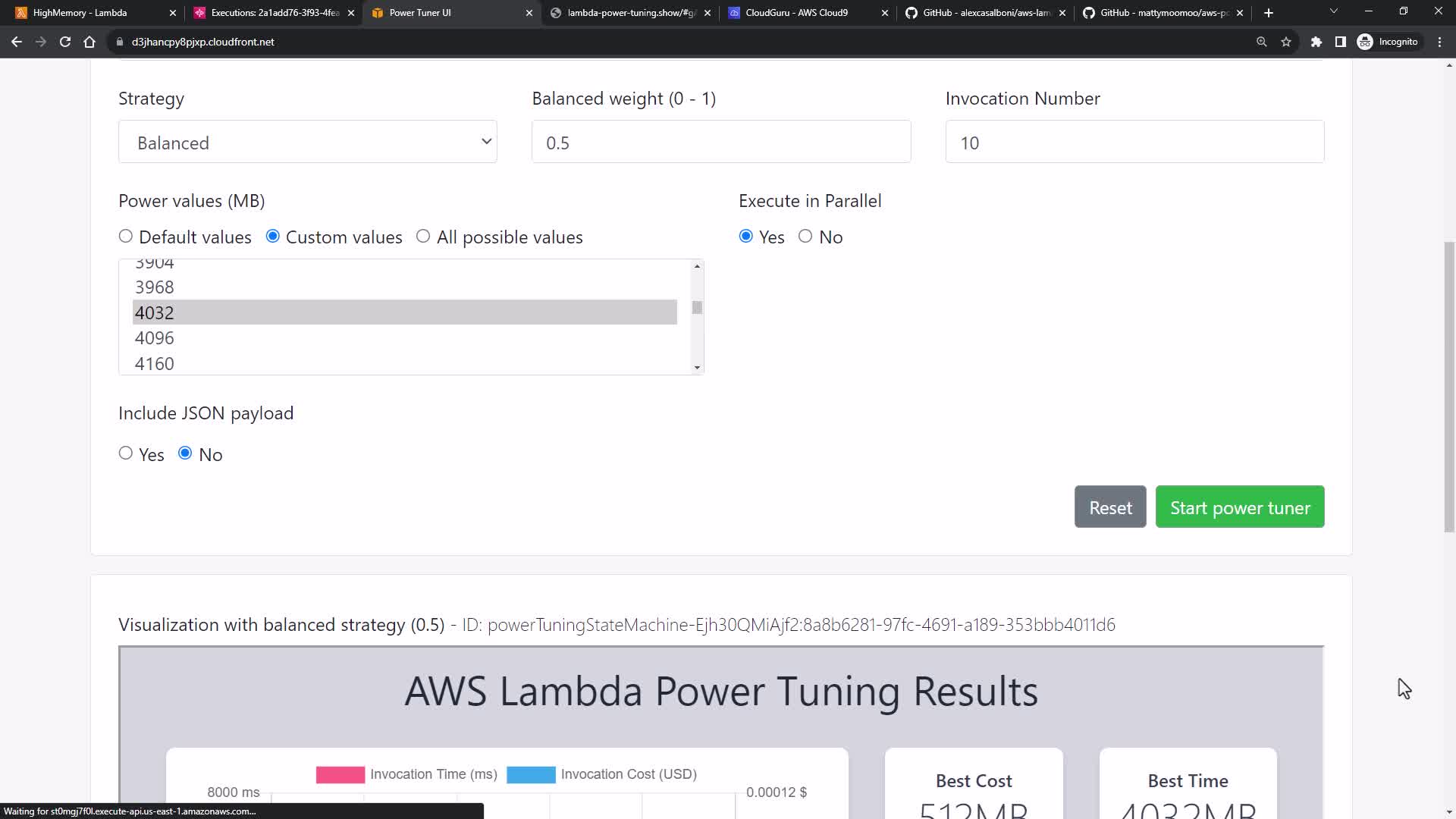Screen dimensions: 1456x819
Task: Go to browser home page icon
Action: coord(89,42)
